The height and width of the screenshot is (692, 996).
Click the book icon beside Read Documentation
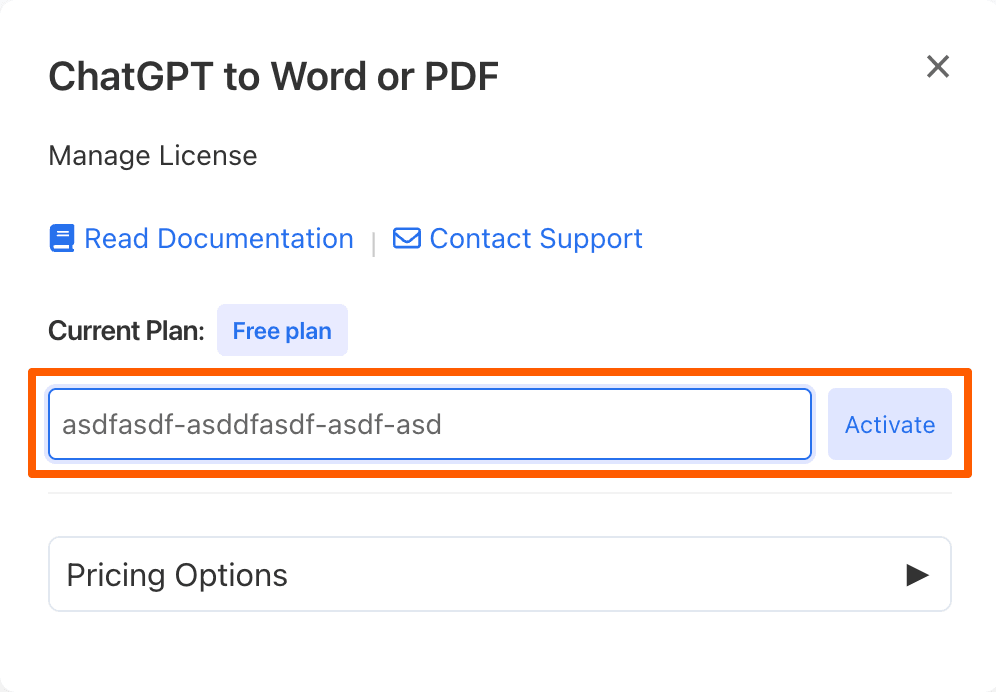tap(62, 239)
